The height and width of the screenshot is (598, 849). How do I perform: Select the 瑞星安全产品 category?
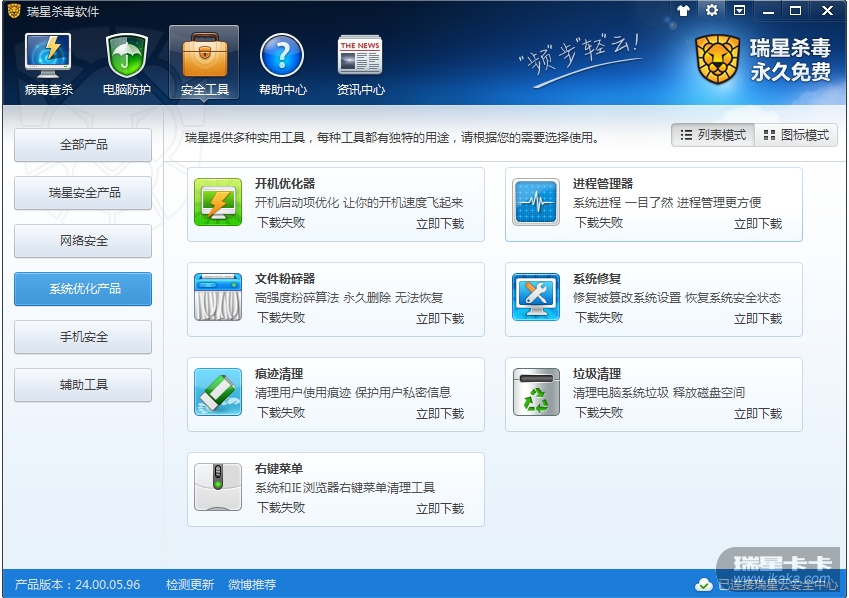click(x=83, y=193)
